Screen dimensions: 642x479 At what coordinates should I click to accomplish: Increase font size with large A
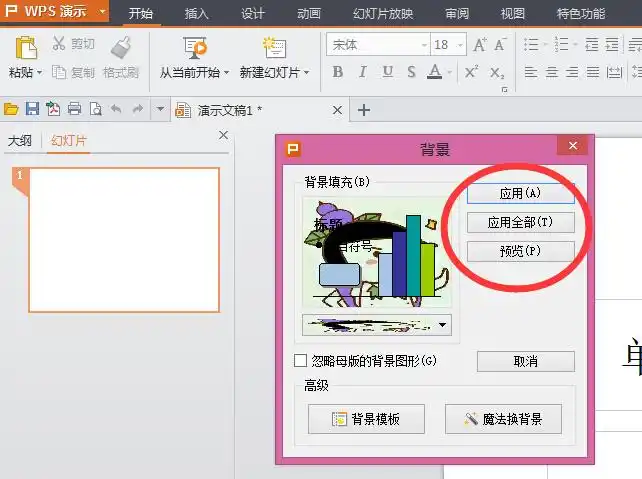480,44
